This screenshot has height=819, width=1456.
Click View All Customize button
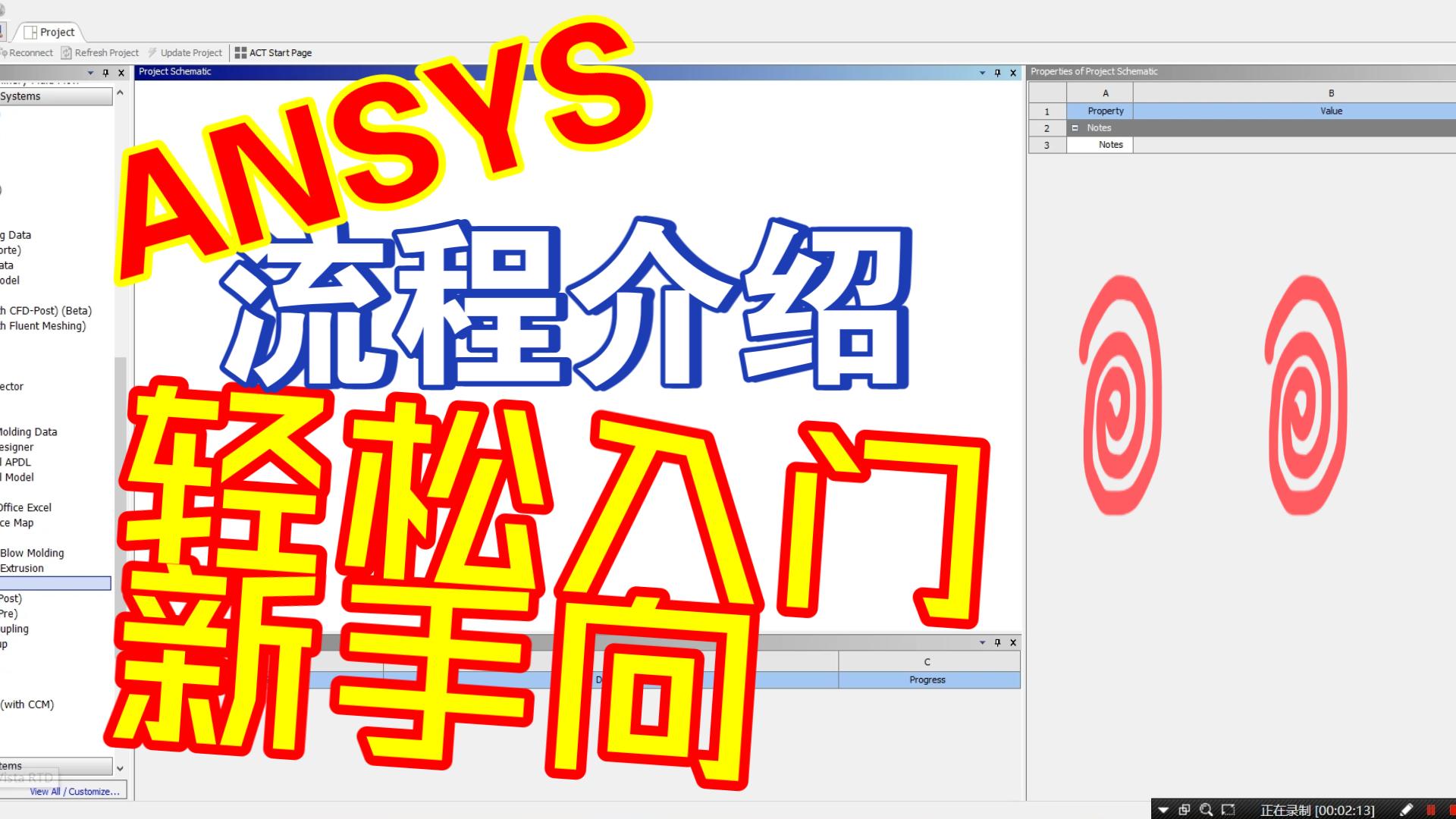click(x=75, y=791)
